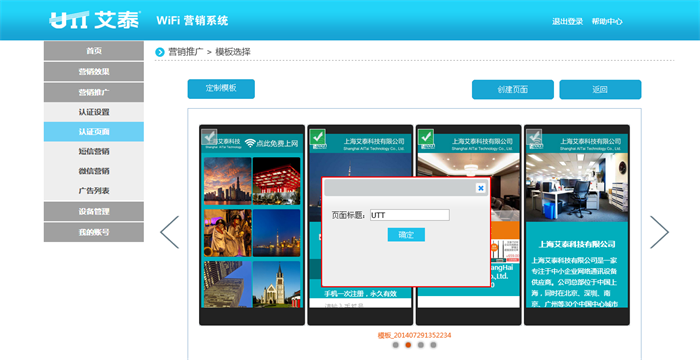Jump to the first carousel page dot
700x360 pixels.
pyautogui.click(x=396, y=345)
